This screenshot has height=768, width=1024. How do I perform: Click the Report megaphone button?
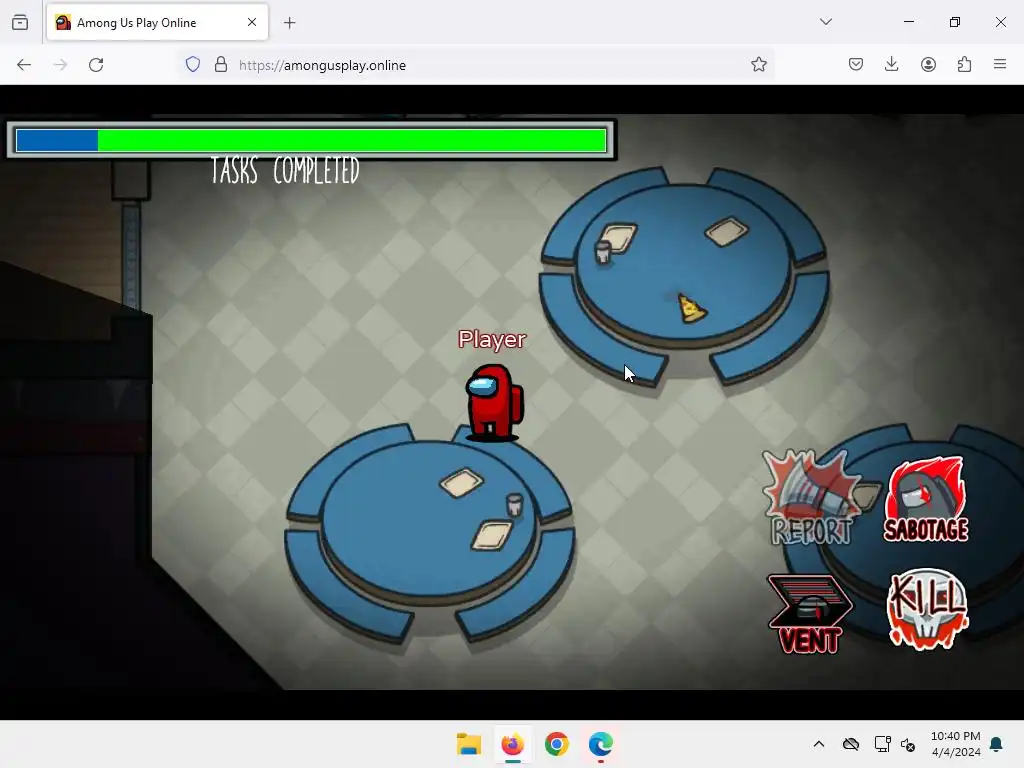(x=812, y=498)
